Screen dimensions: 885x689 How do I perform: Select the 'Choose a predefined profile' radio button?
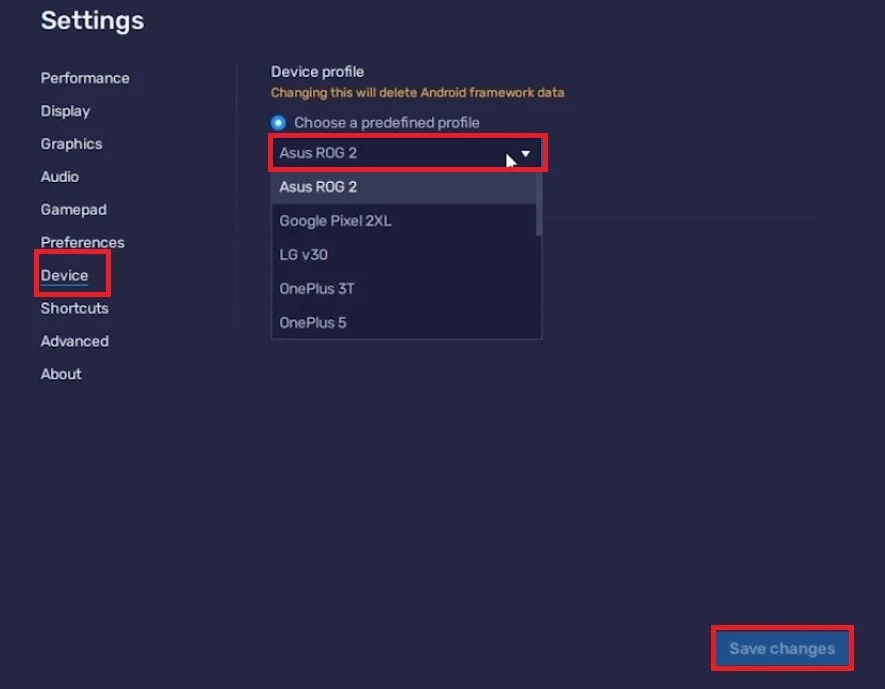[278, 122]
